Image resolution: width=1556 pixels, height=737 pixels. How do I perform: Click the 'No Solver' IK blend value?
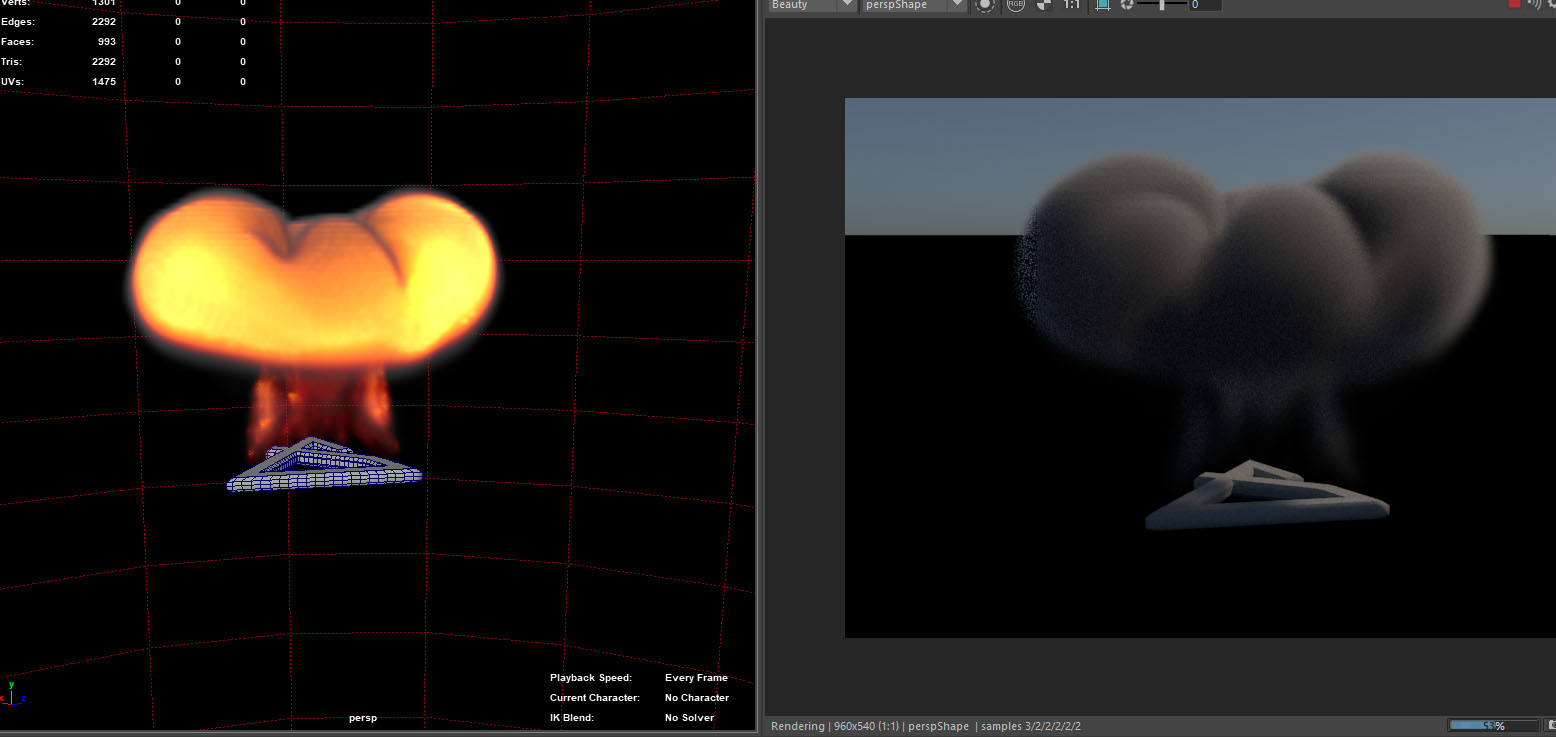pos(689,718)
